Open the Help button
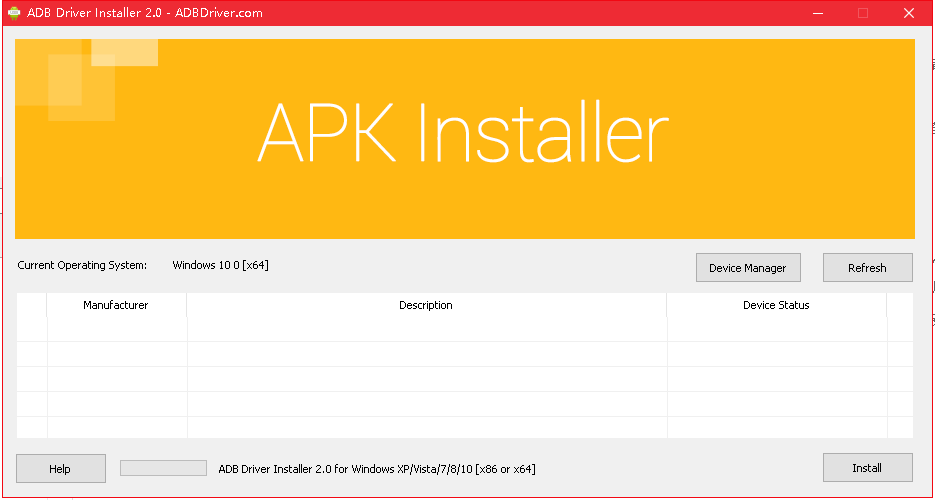 coord(60,468)
